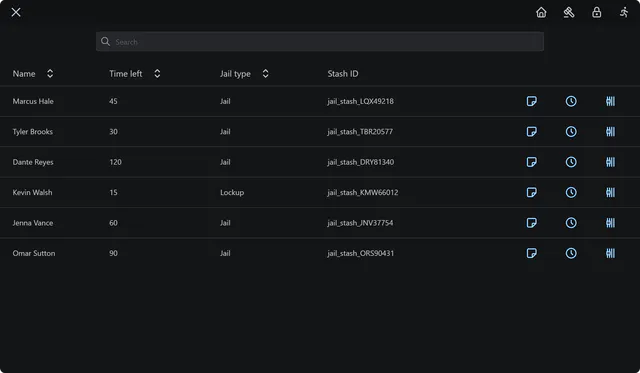Open clock time icon for Kevin Walsh
Screen dimensions: 640x373
tap(571, 192)
